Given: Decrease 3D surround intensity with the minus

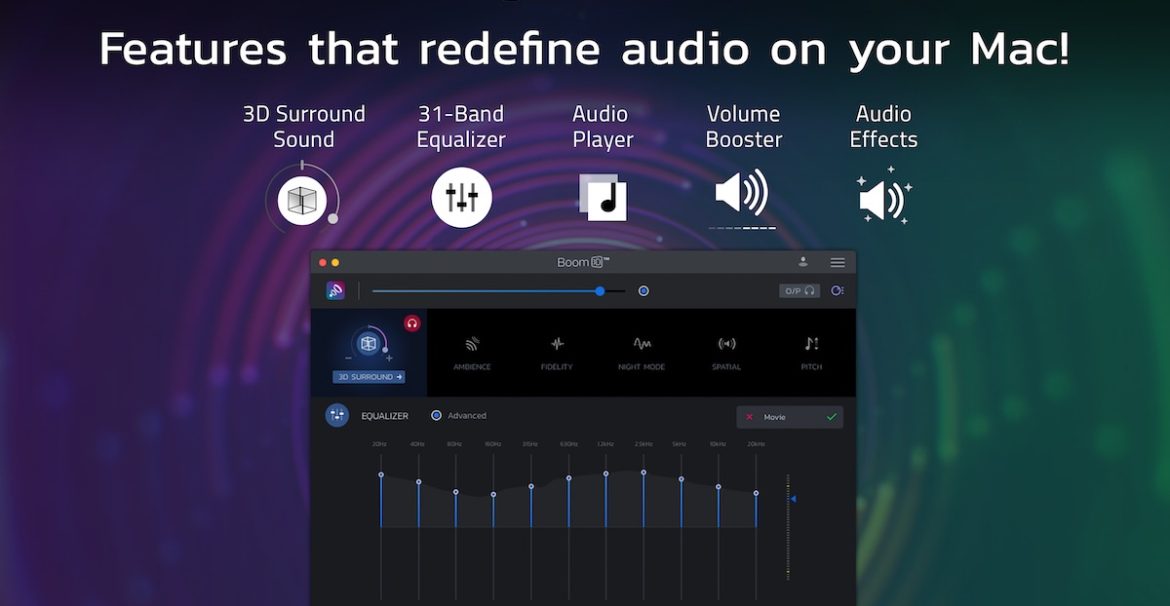Looking at the screenshot, I should tap(348, 359).
